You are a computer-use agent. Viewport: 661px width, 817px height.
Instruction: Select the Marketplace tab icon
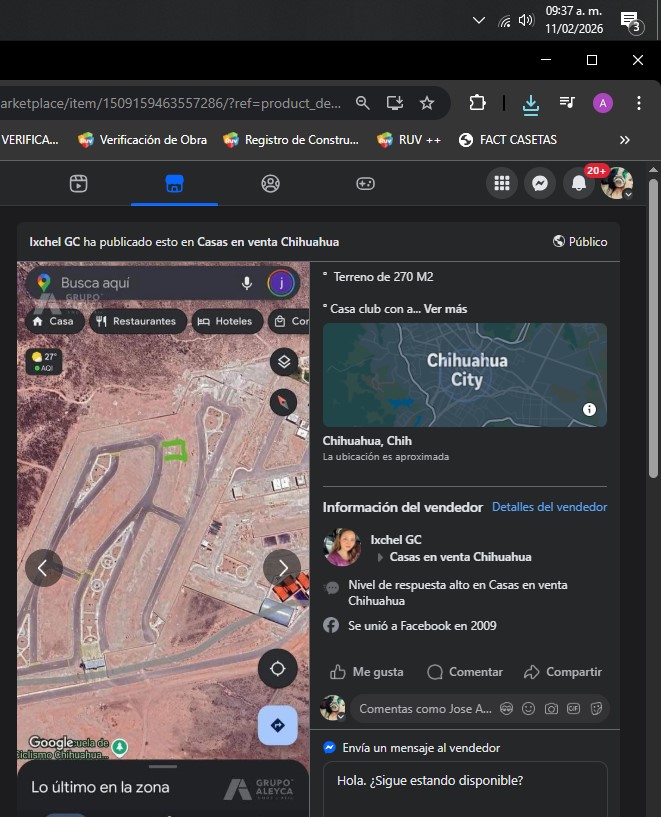tap(174, 183)
